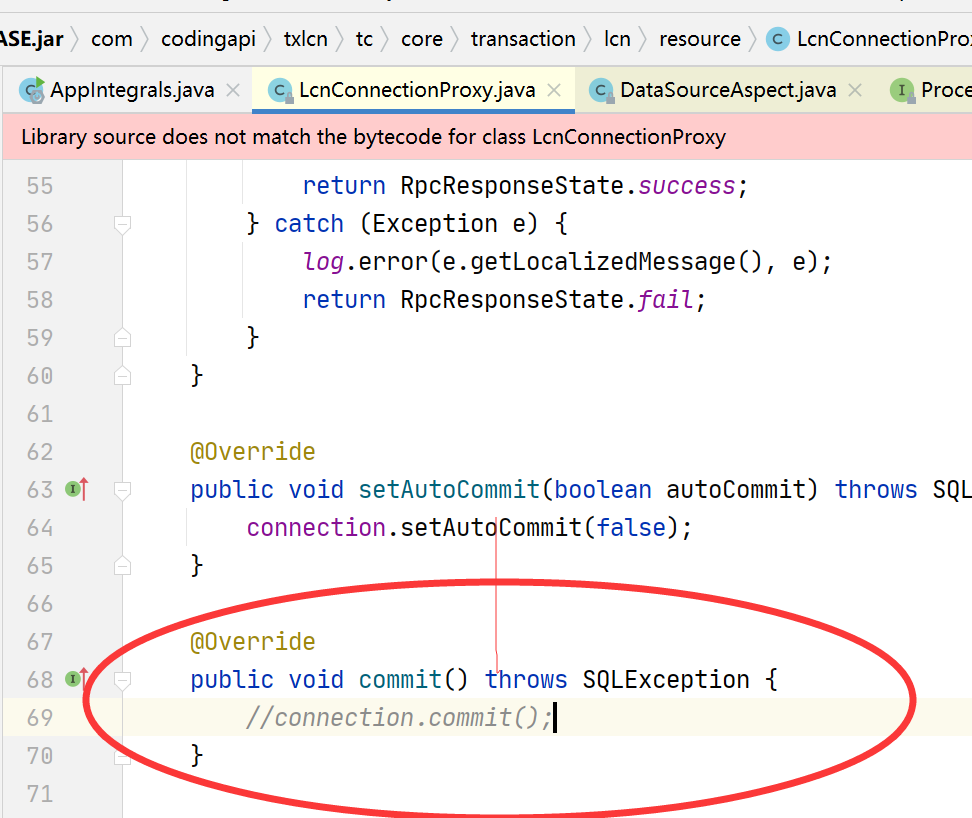Click the commented '//connection.commit();' line
972x818 pixels.
[x=399, y=718]
